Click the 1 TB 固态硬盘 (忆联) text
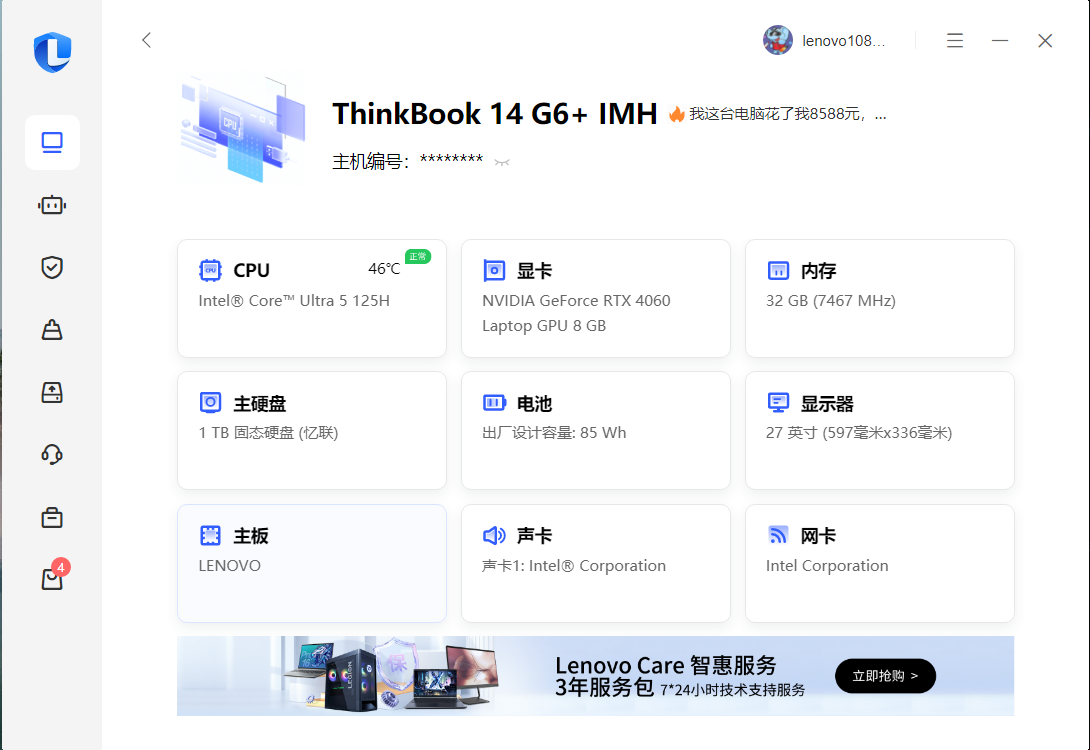The height and width of the screenshot is (750, 1090). point(268,433)
